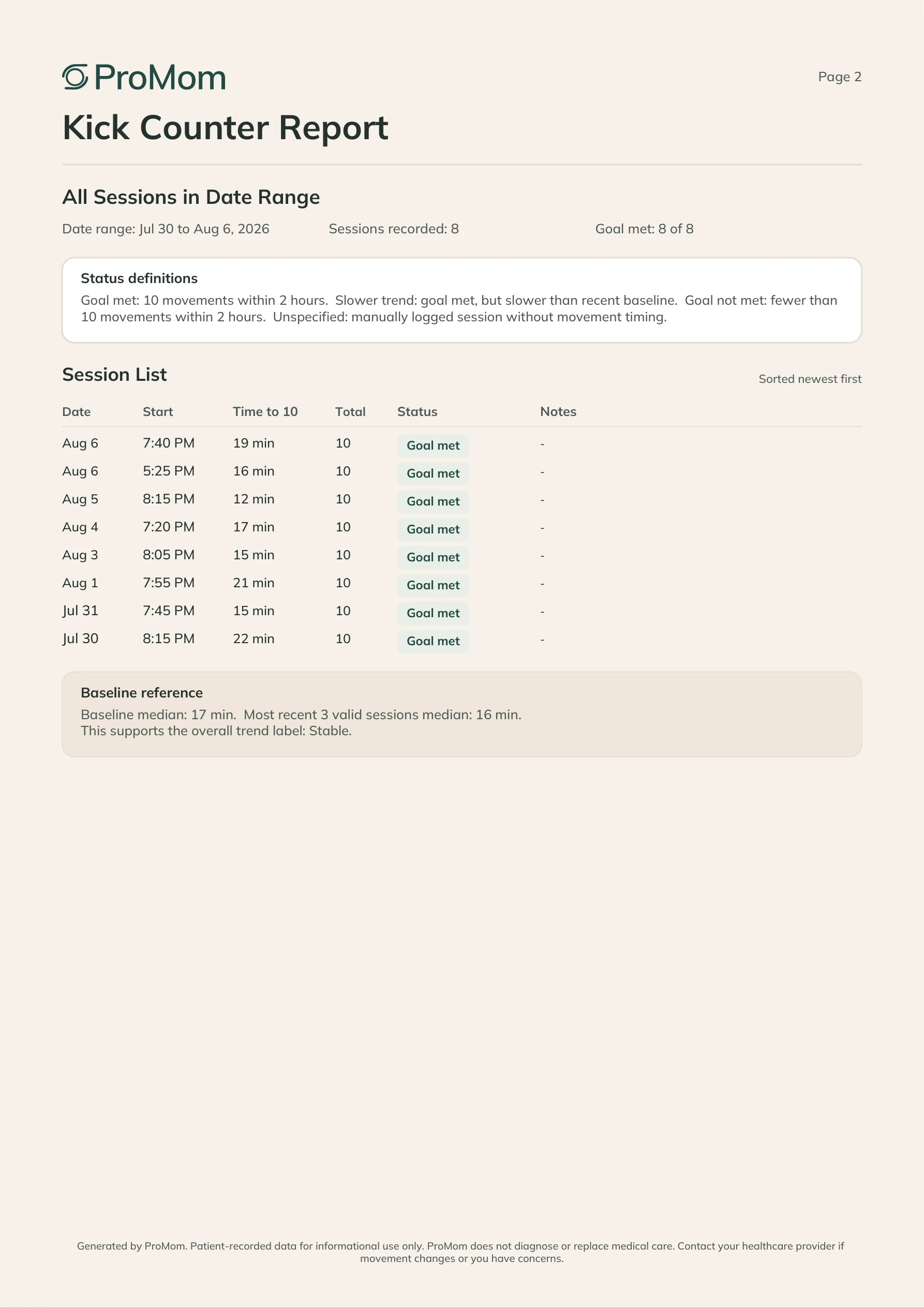Click the Baseline reference heading
Viewport: 924px width, 1307px height.
point(141,693)
